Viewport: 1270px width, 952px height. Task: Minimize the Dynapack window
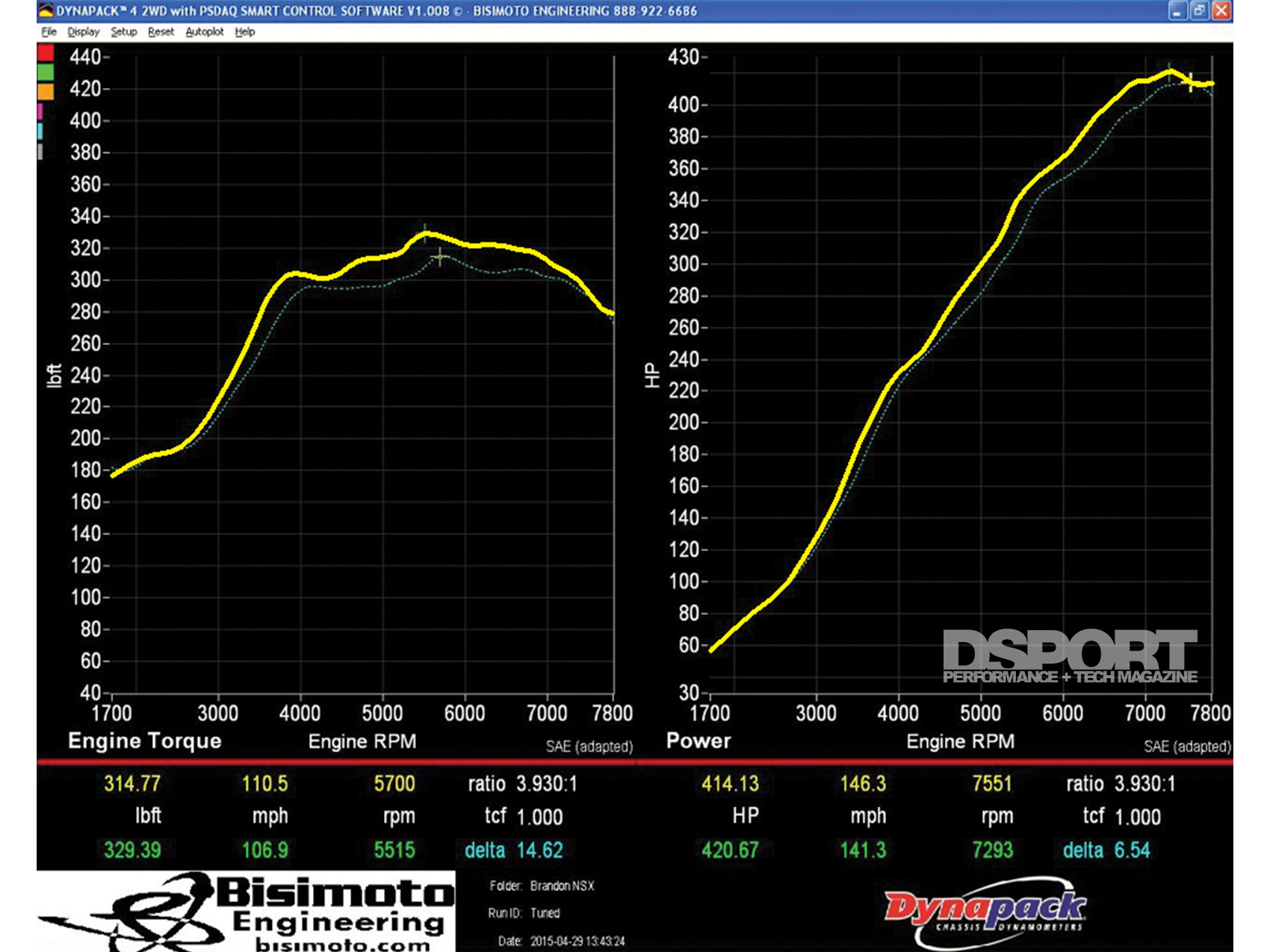click(1177, 10)
